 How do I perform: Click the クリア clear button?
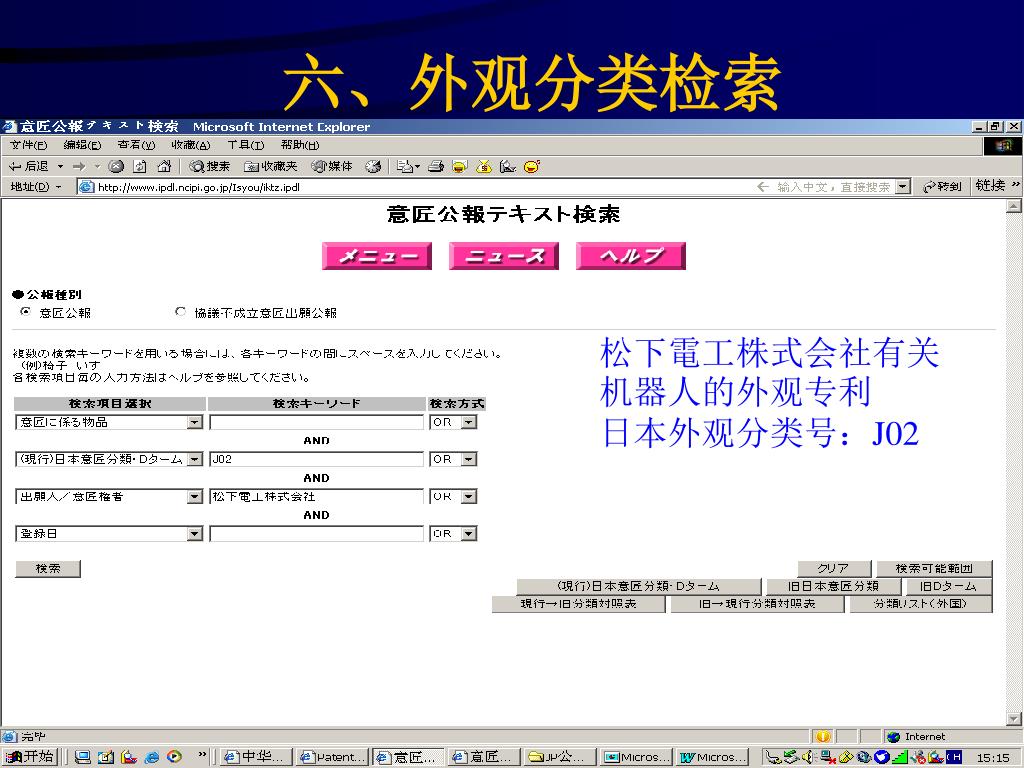point(834,569)
